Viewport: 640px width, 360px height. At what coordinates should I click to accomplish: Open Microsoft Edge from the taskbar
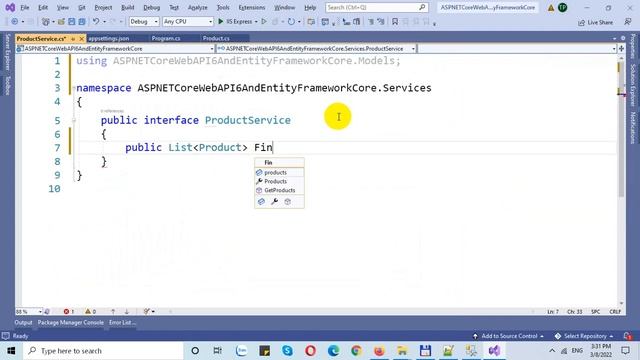[333, 351]
